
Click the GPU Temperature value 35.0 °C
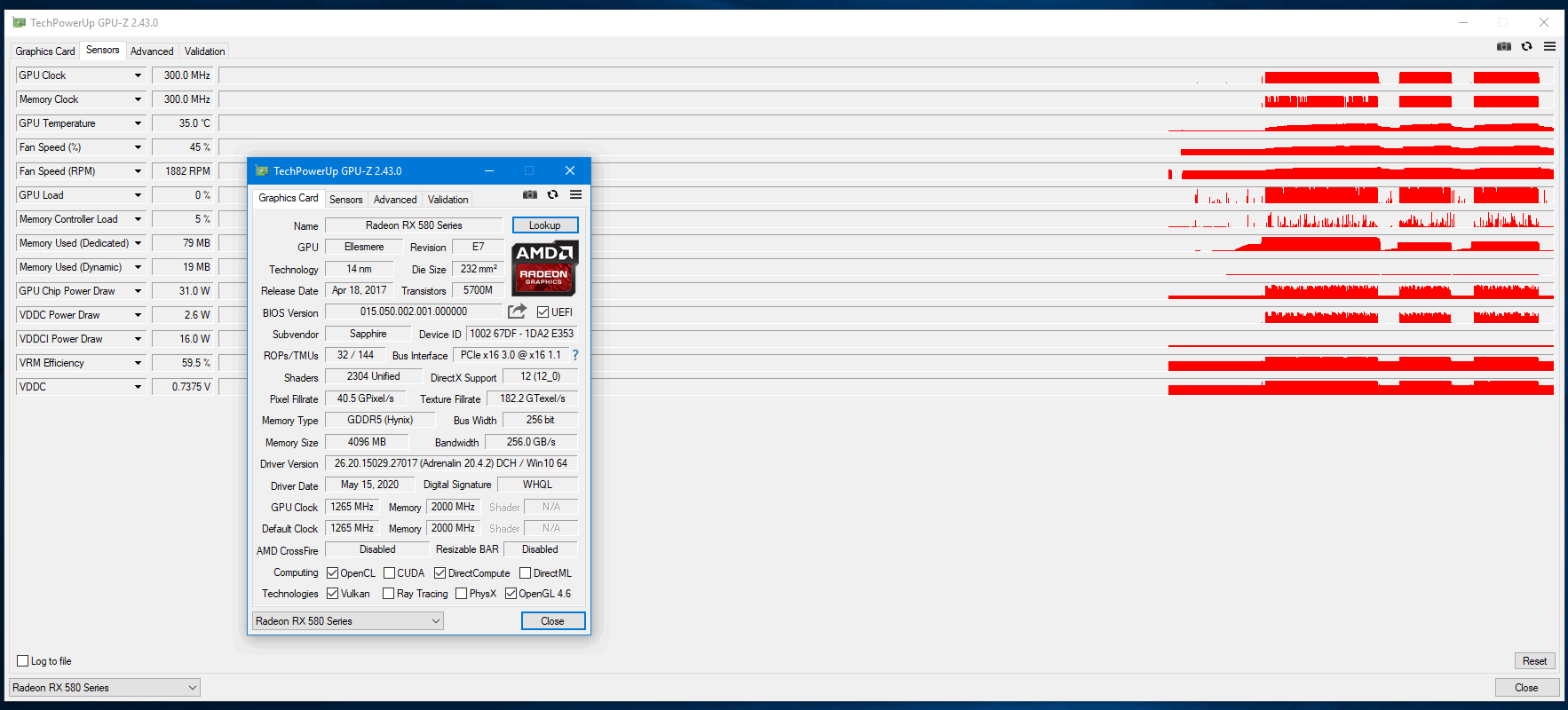184,123
